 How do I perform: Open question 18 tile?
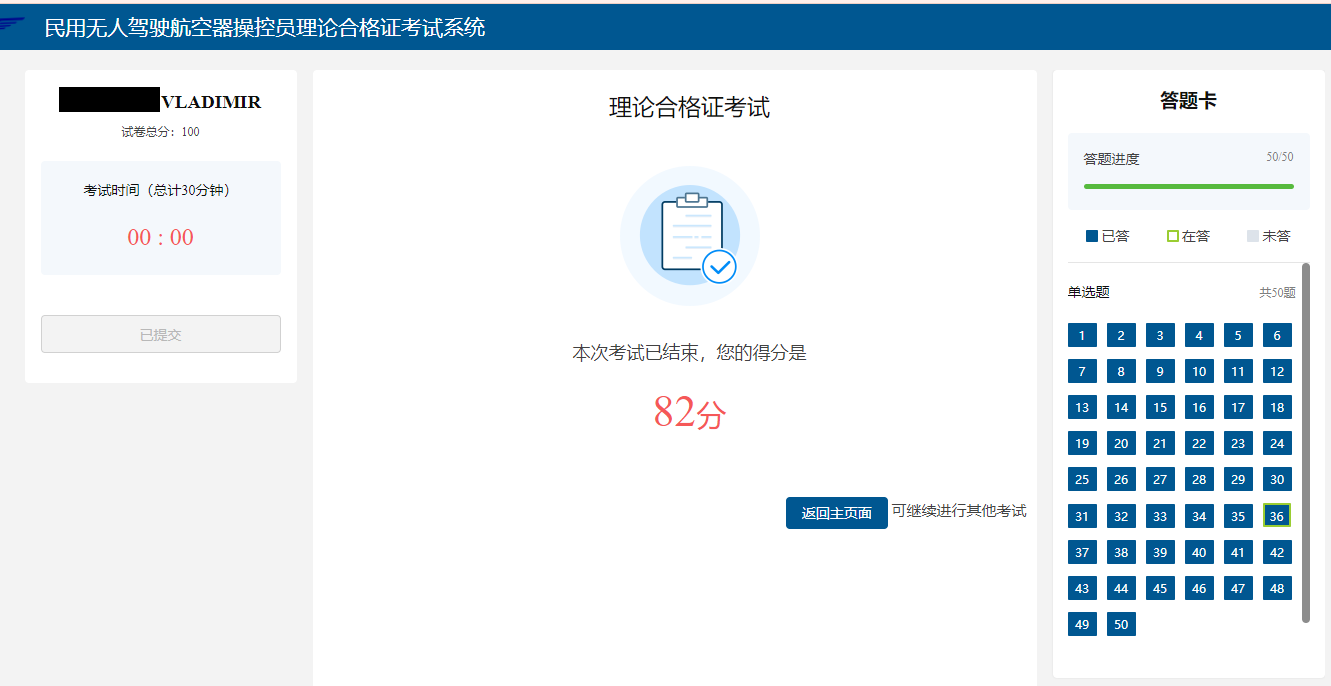(1277, 407)
